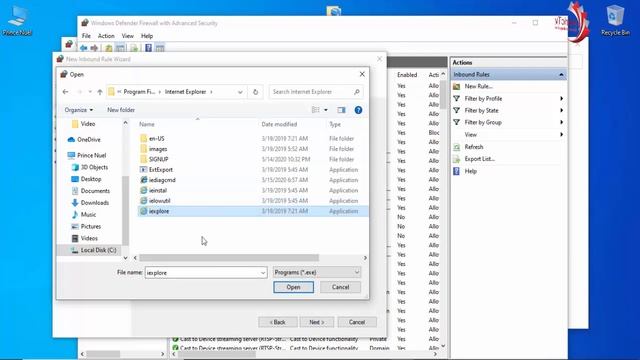Refresh the Internet Explorer folder view
Viewport: 640px width, 360px height.
pos(256,92)
